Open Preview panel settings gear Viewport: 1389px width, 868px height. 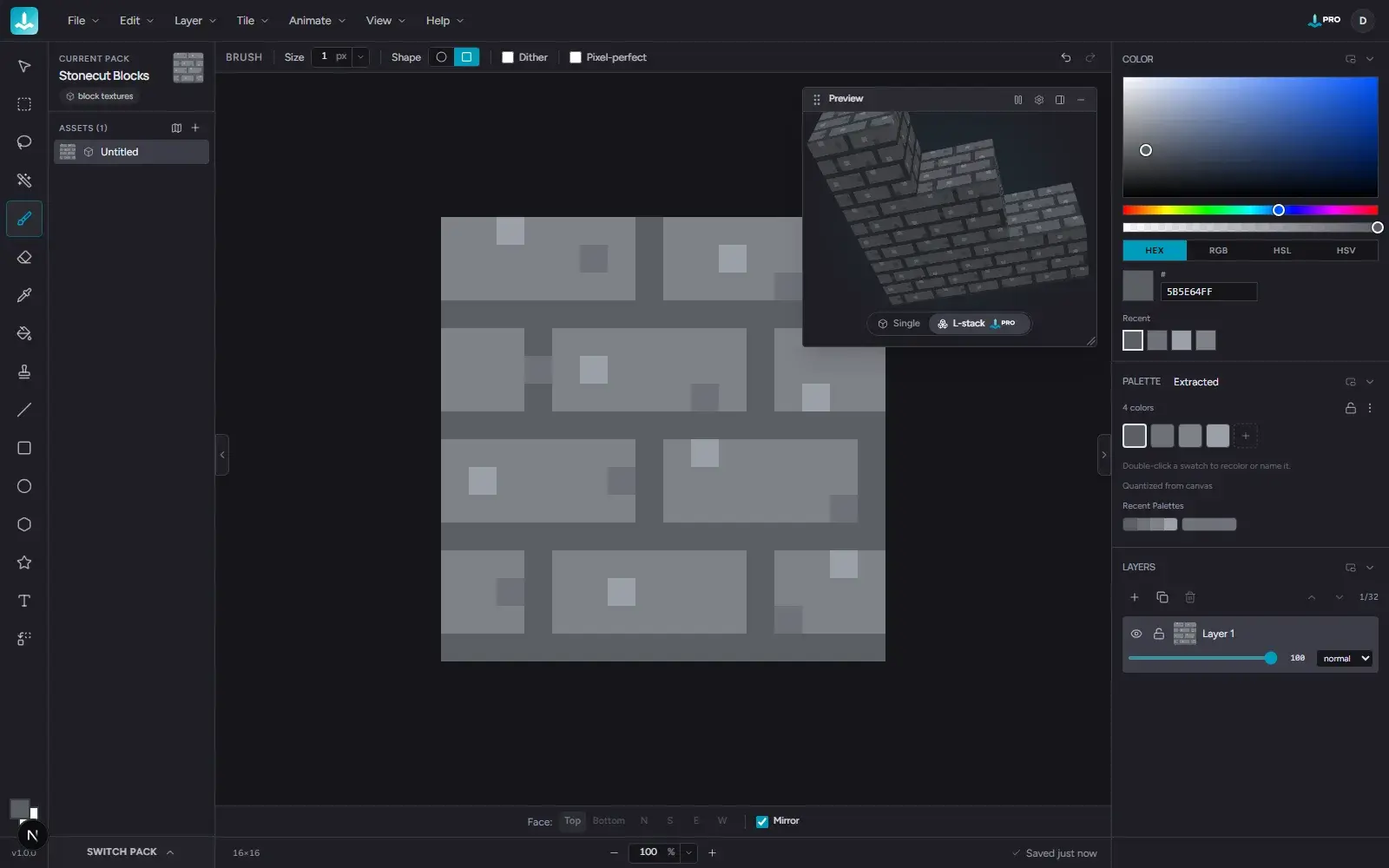(x=1039, y=100)
